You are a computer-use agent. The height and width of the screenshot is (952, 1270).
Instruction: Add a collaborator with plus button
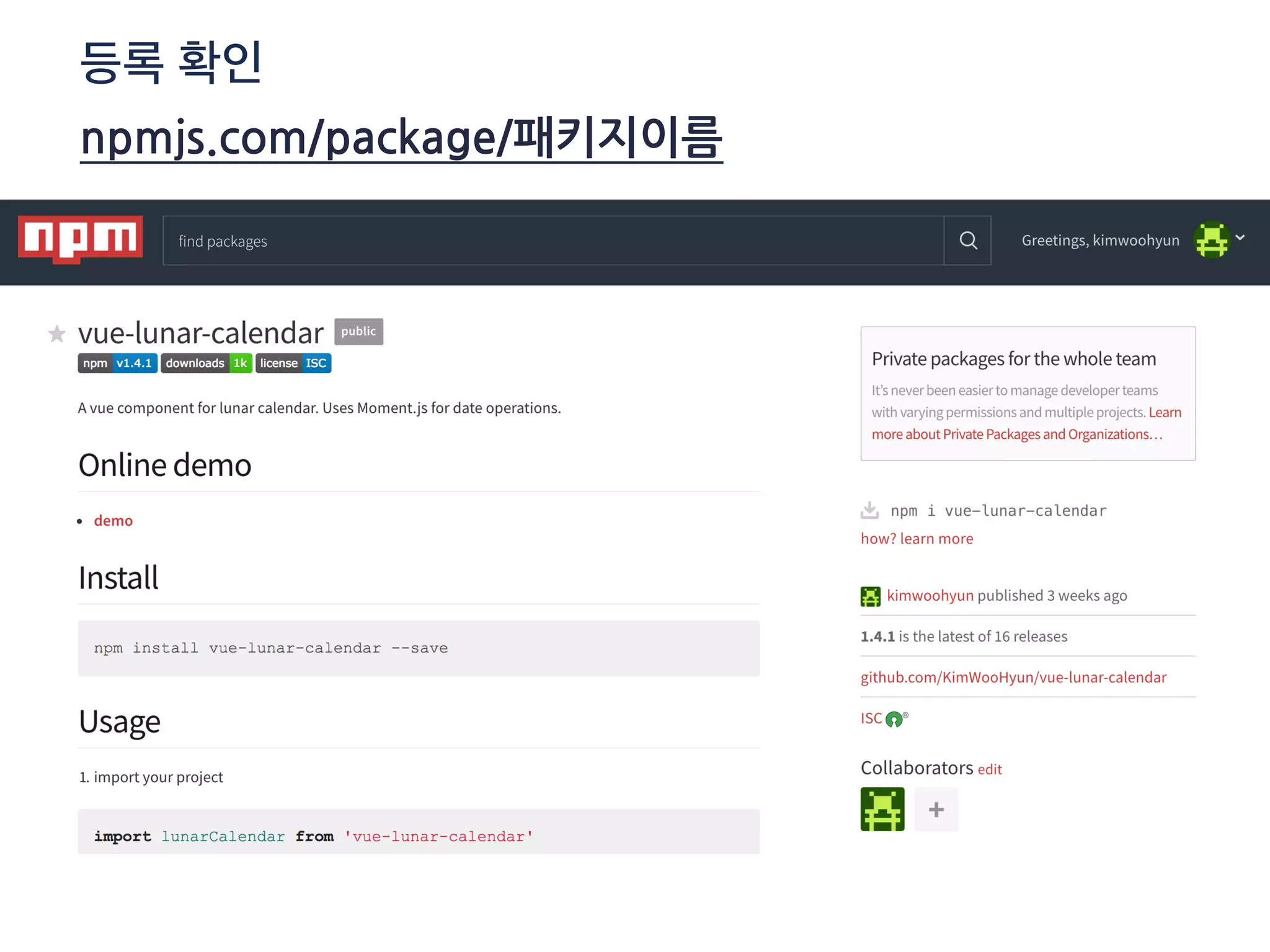pyautogui.click(x=936, y=809)
